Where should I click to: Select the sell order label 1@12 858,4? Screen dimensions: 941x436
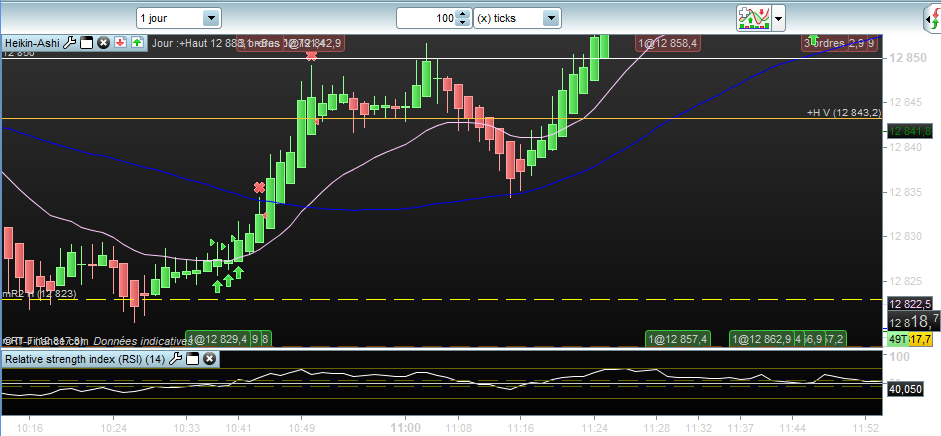coord(667,43)
